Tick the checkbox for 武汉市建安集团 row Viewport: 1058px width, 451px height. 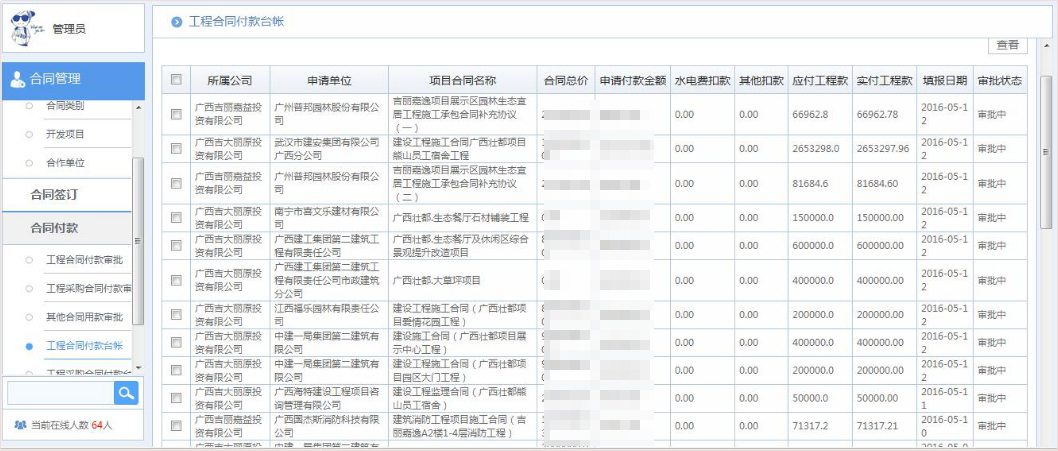point(177,149)
